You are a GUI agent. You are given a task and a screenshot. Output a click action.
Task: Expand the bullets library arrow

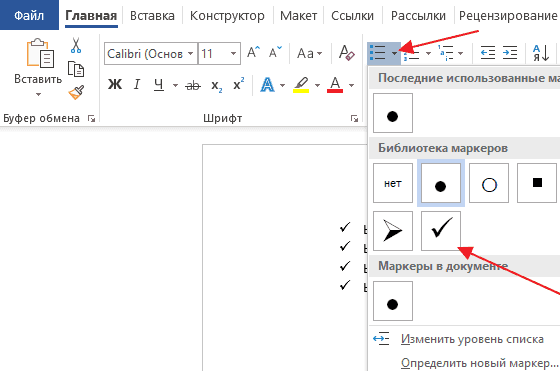coord(394,53)
